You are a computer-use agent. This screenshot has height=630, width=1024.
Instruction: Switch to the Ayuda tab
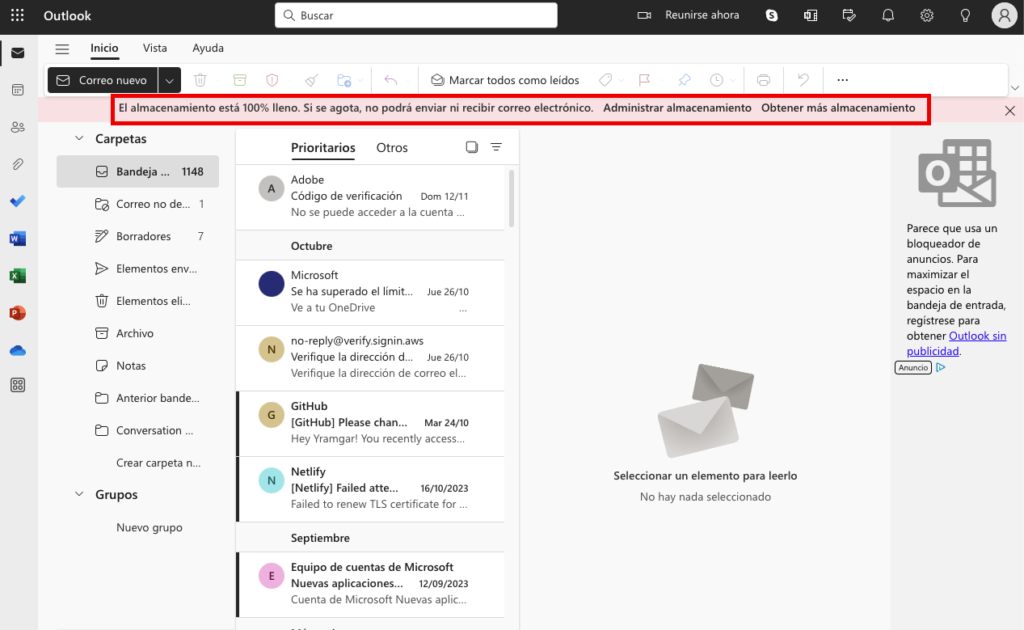[208, 48]
